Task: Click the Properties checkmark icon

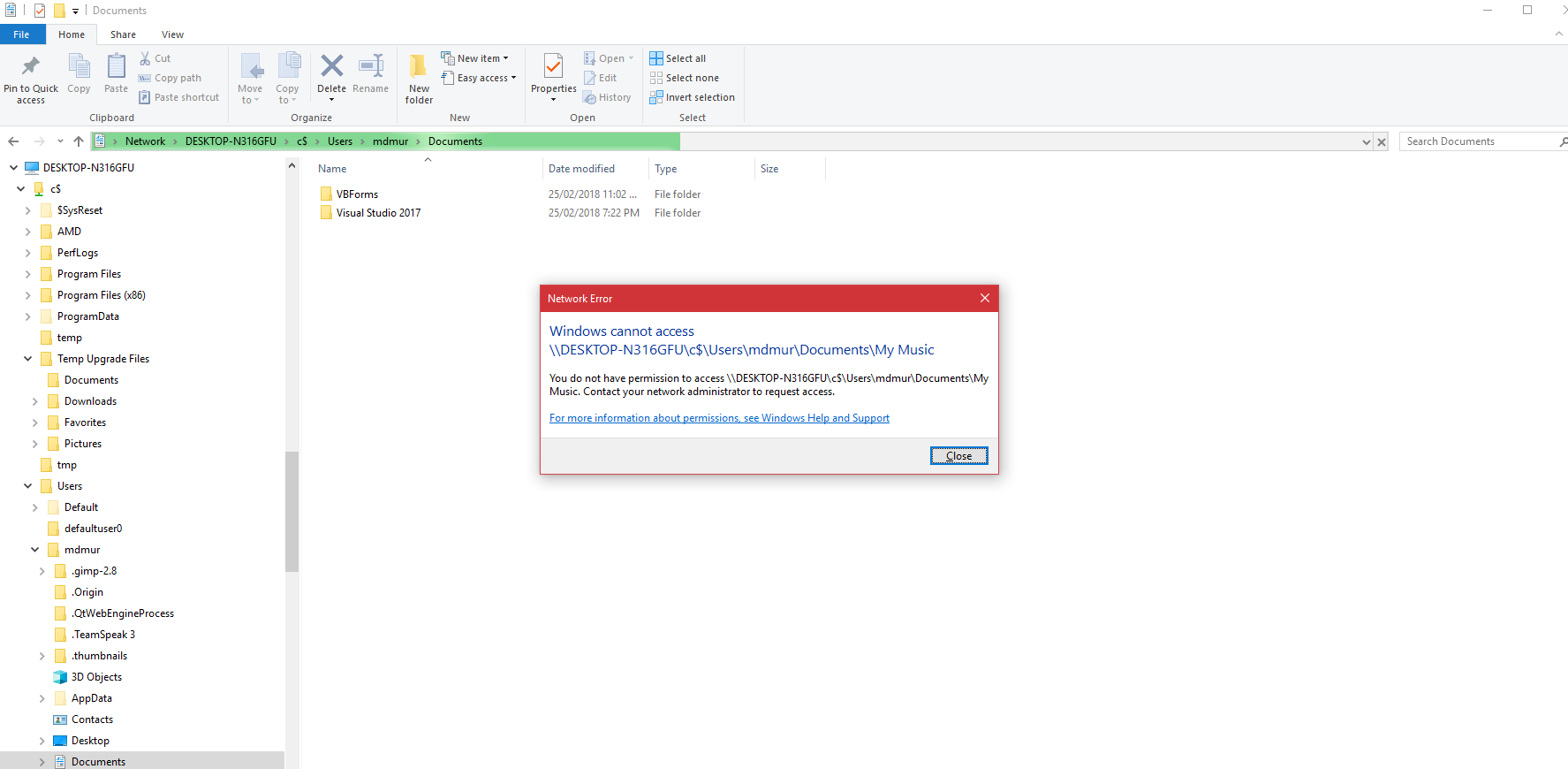Action: click(x=554, y=65)
